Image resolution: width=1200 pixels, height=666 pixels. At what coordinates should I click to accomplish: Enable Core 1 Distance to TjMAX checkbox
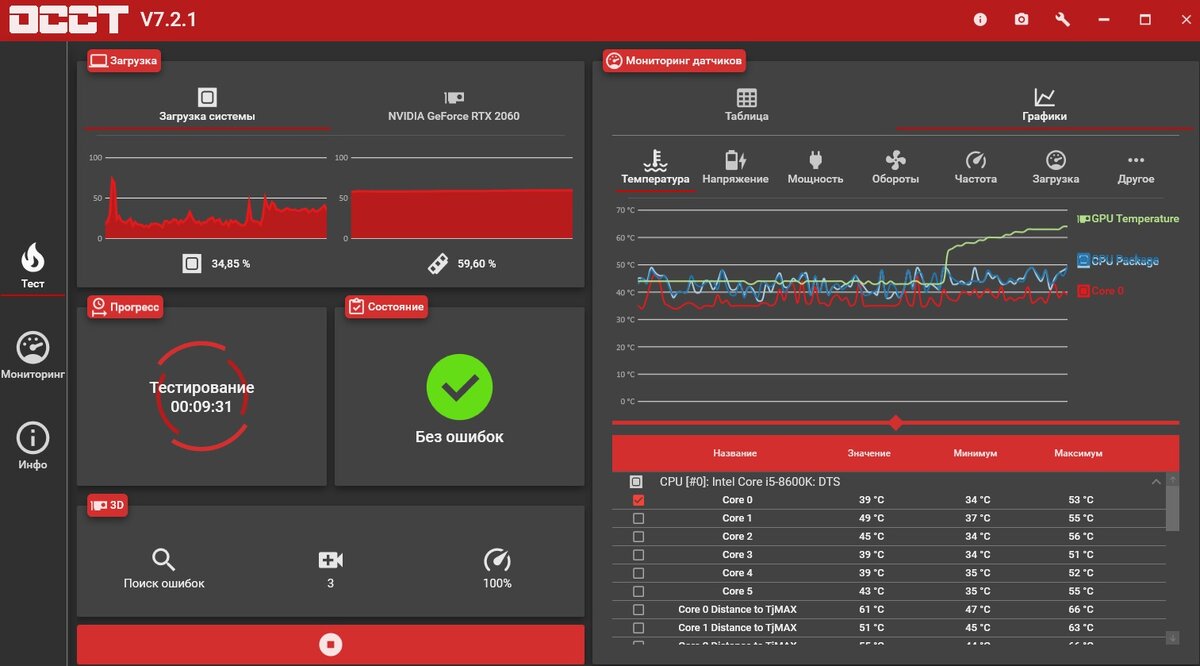639,627
